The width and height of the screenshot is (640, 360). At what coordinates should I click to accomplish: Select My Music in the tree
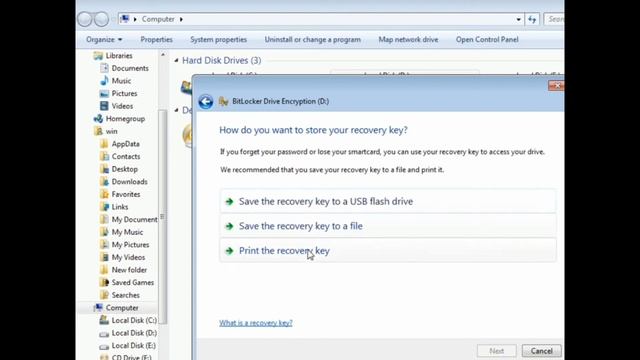(127, 232)
